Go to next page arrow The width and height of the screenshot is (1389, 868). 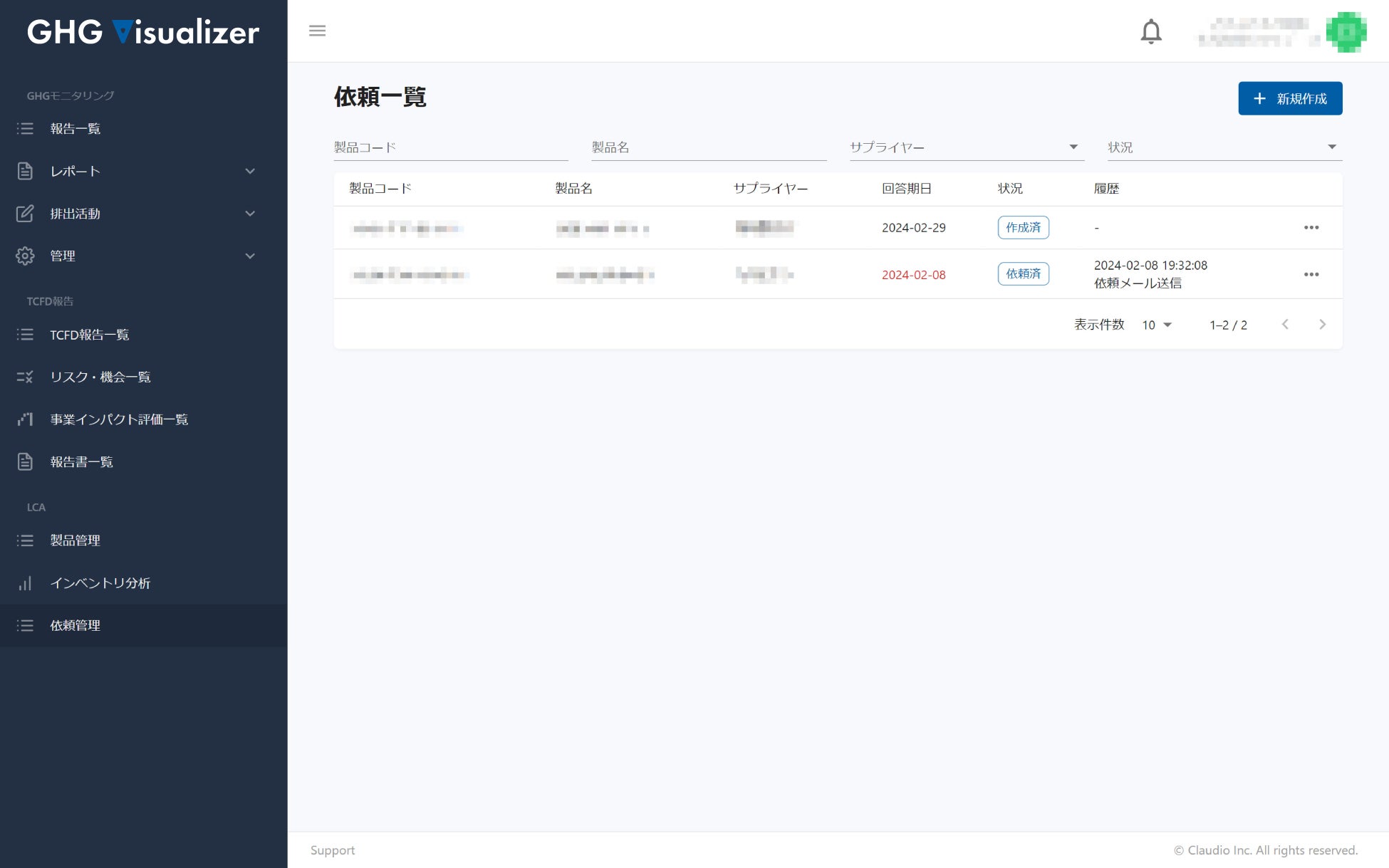(1322, 325)
